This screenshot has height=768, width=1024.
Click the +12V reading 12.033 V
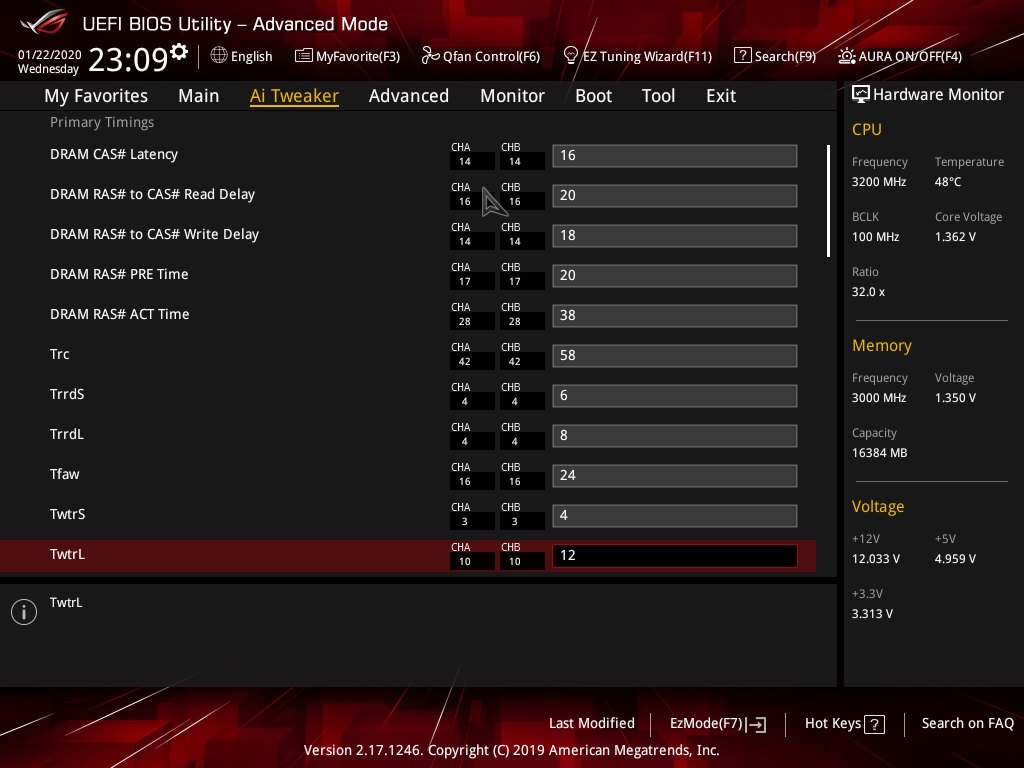[x=876, y=559]
